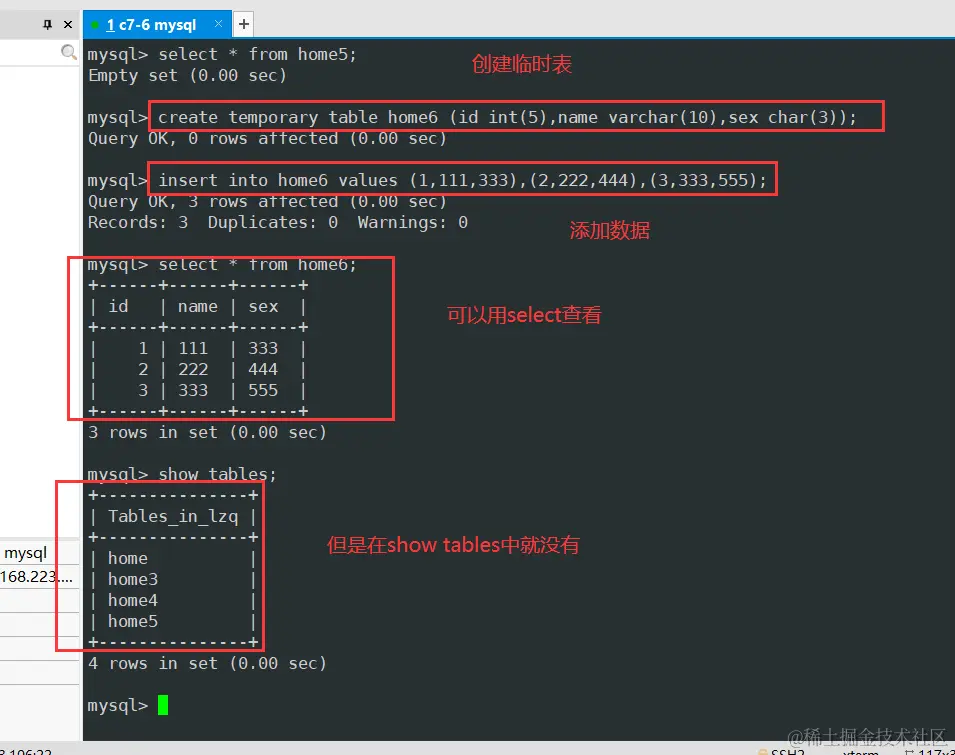Close the 'c7-6 mysql' tab
Image resolution: width=955 pixels, height=755 pixels.
219,24
